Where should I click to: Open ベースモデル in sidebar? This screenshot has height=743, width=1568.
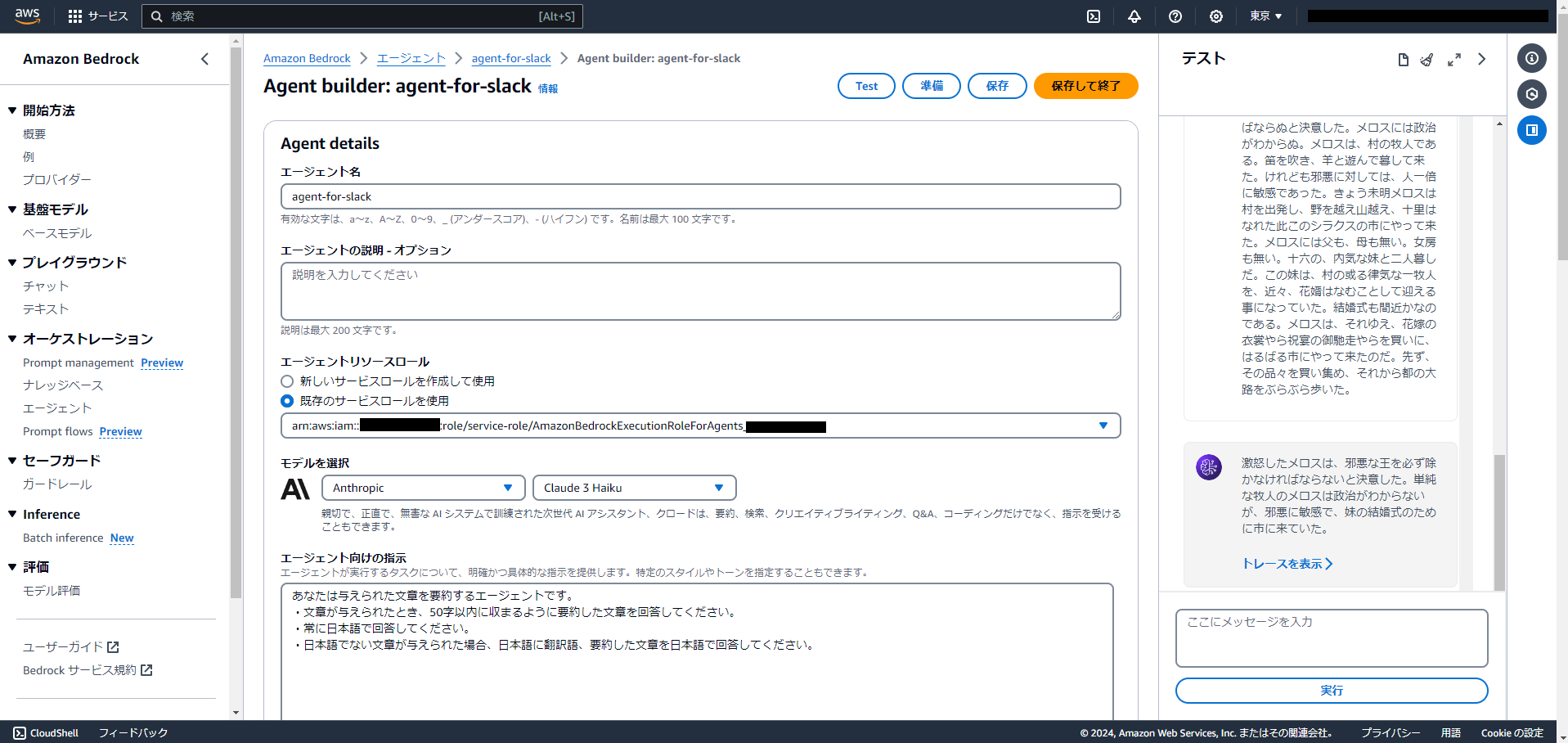point(57,233)
